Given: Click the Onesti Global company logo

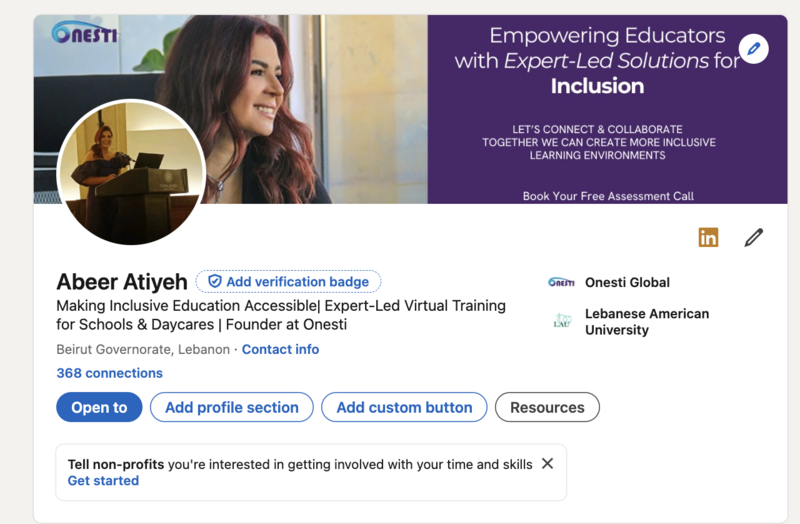Looking at the screenshot, I should click(561, 282).
